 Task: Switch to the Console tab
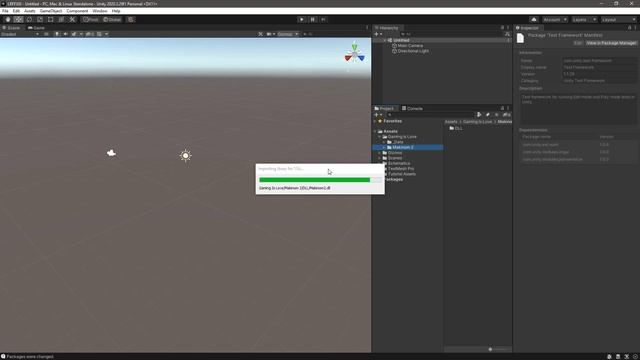pyautogui.click(x=412, y=109)
